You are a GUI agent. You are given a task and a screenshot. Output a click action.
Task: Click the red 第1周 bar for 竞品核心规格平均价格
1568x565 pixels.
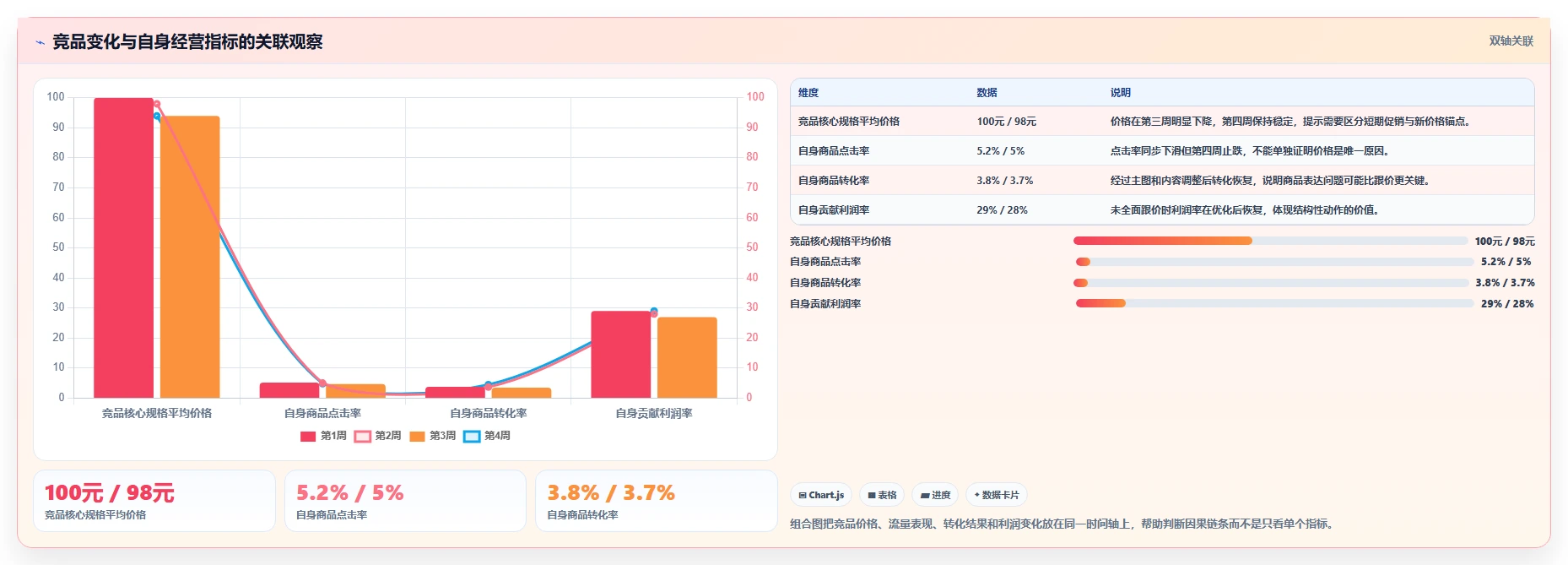pos(124,247)
